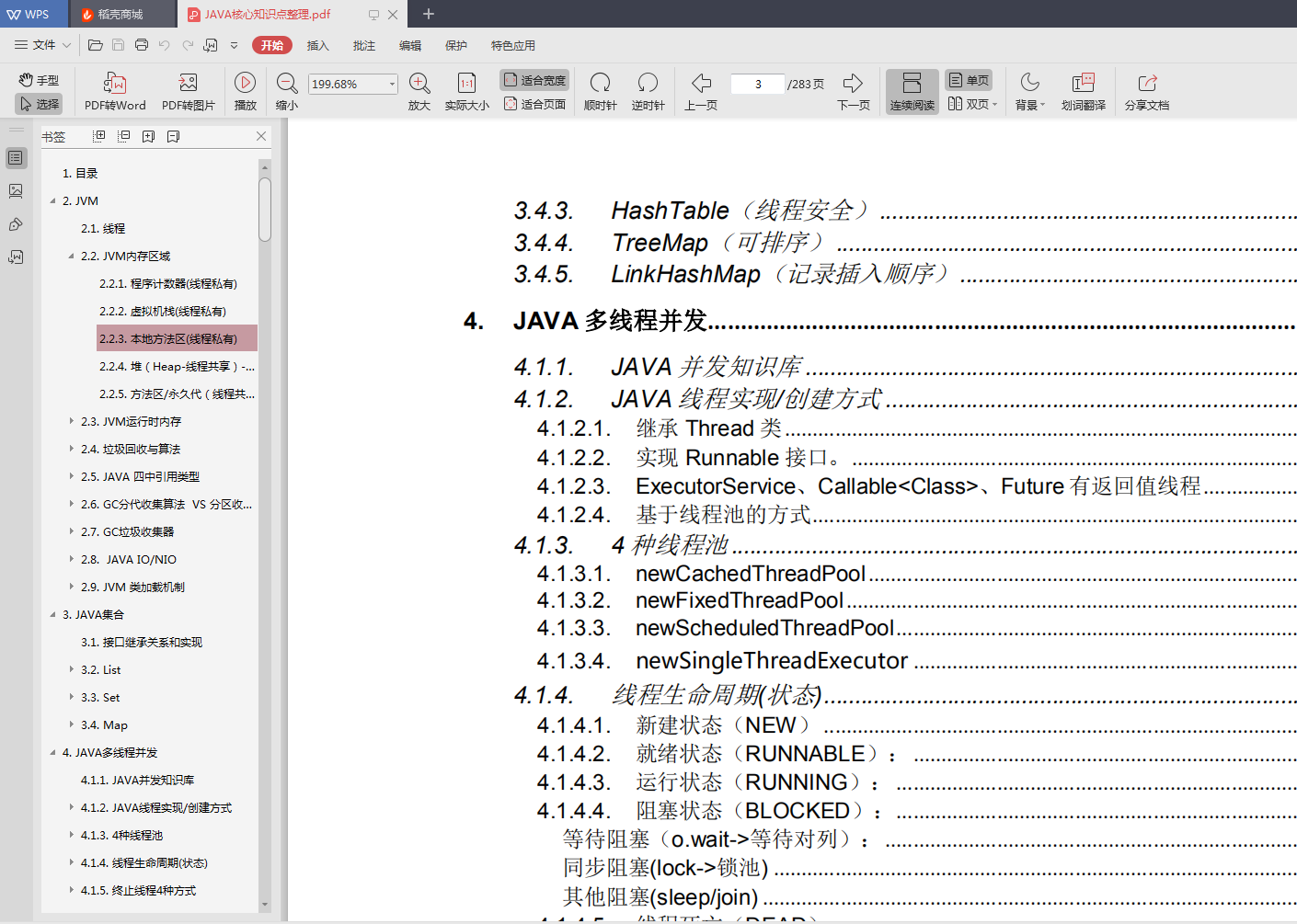Select bookmark 4.1.1. JAVA并发知识库
Image resolution: width=1297 pixels, height=924 pixels.
tap(137, 780)
